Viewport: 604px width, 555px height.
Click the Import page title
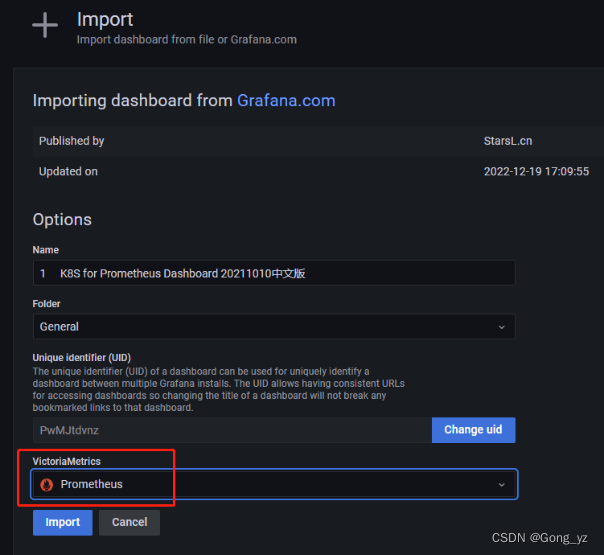pos(105,19)
